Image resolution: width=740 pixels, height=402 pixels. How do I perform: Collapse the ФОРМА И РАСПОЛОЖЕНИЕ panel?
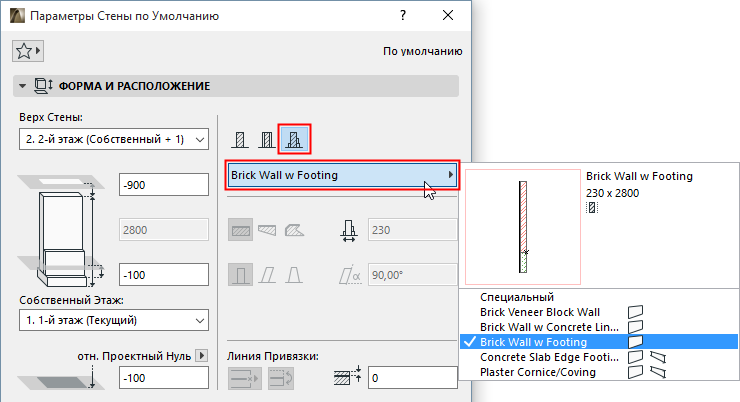(x=21, y=86)
